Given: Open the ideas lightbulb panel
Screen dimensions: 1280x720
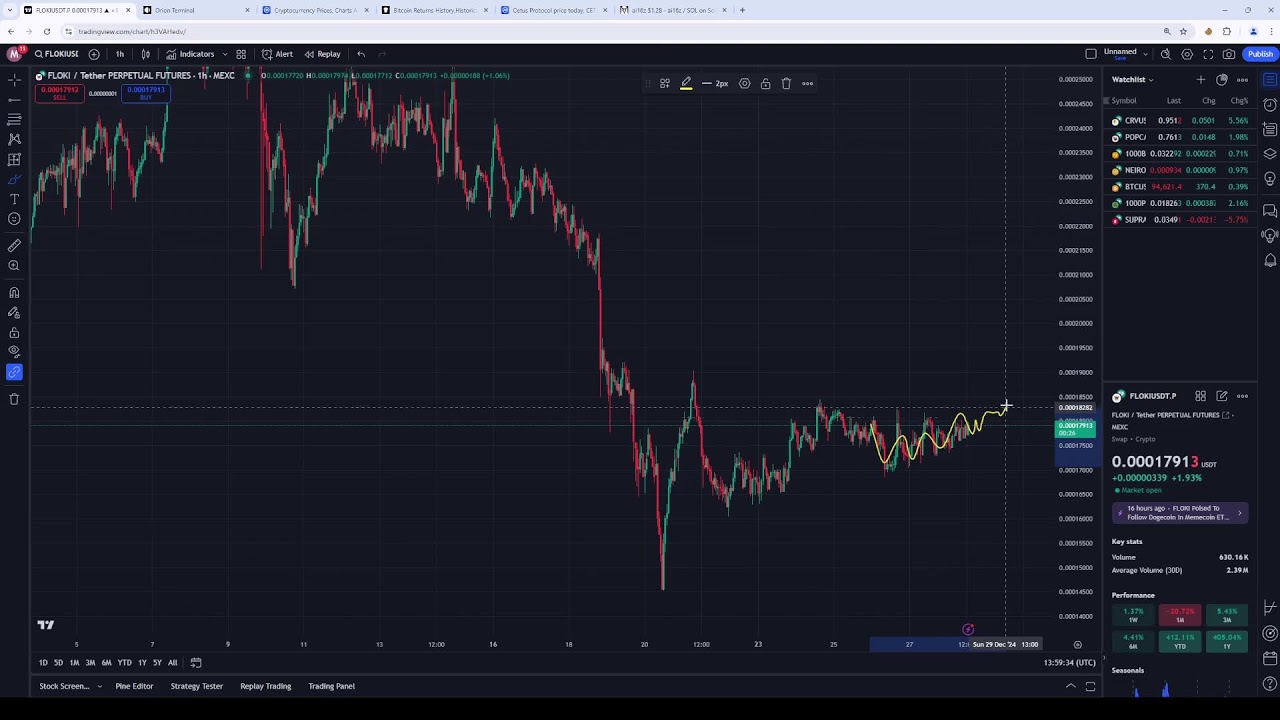Looking at the screenshot, I should click(1270, 179).
